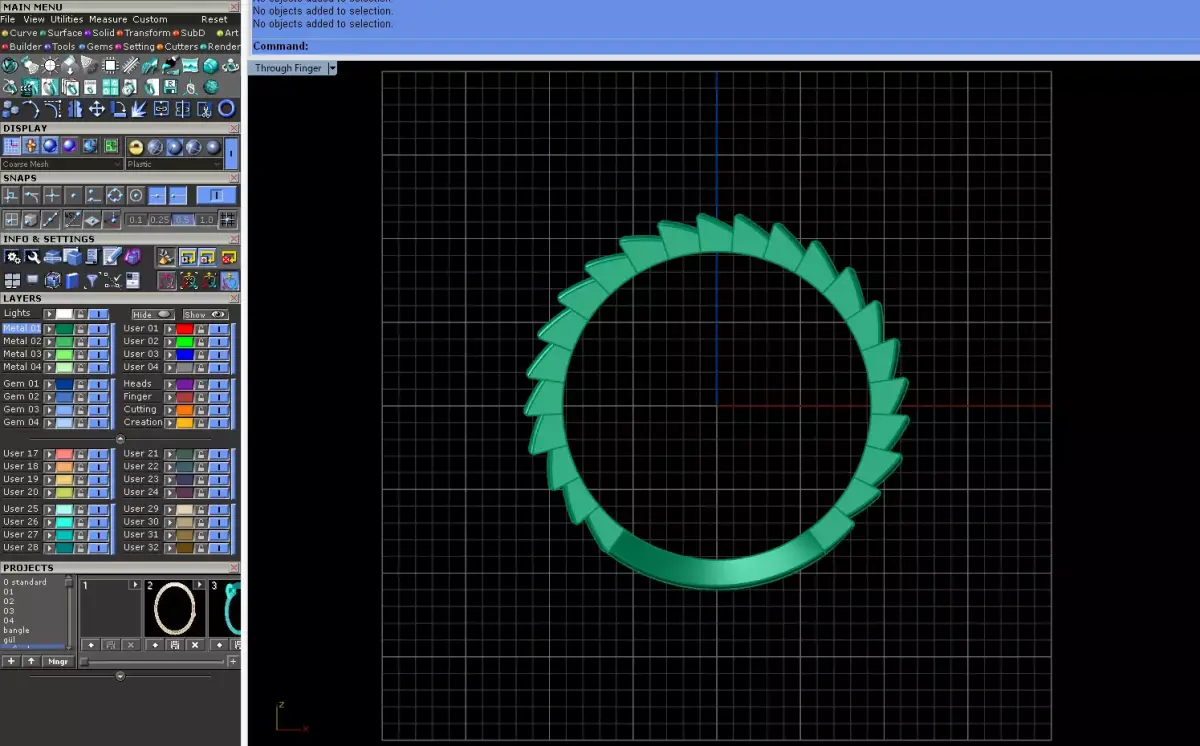Click the Show layers button
This screenshot has height=746, width=1200.
click(x=205, y=314)
